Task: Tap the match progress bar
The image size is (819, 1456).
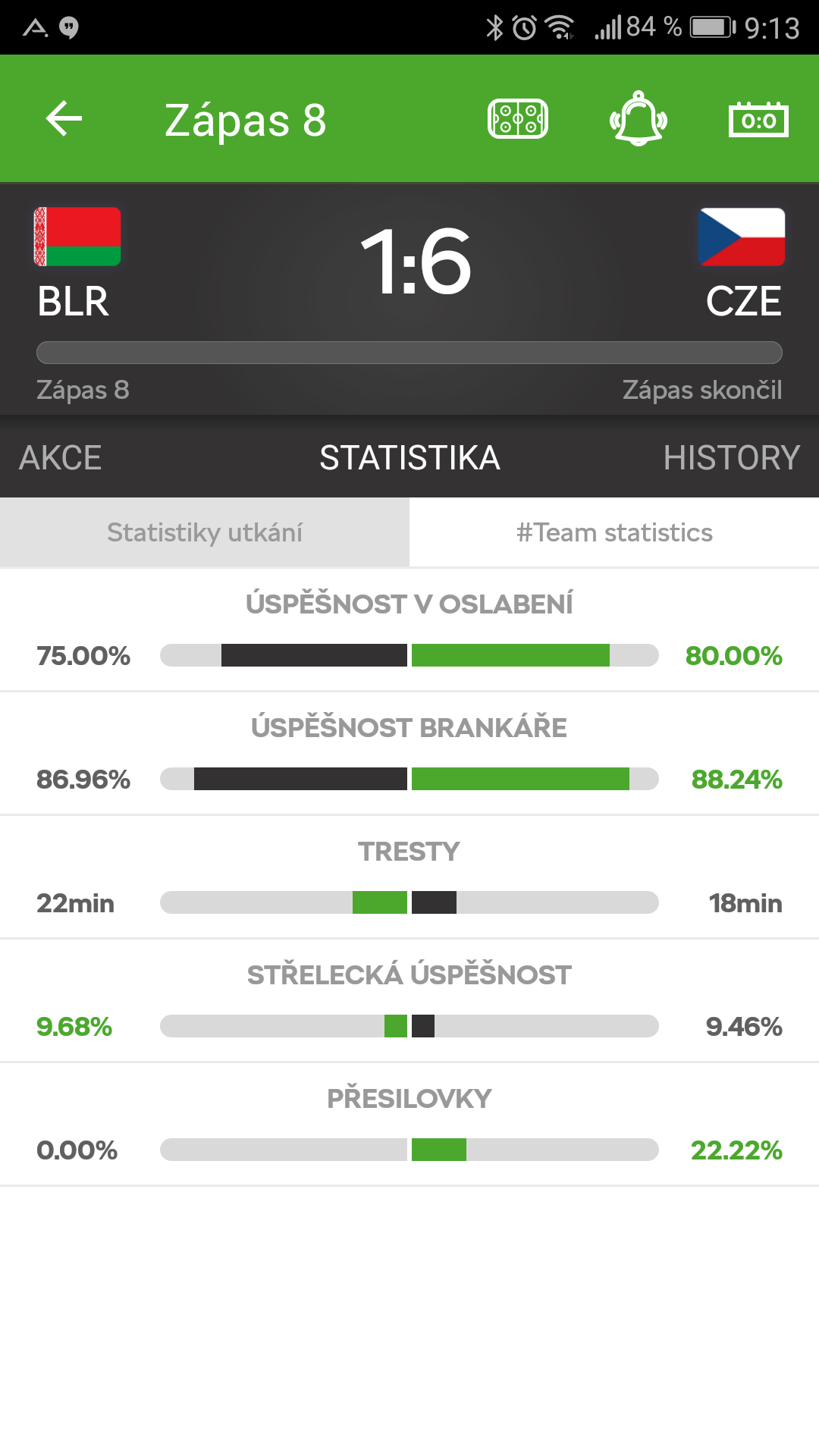Action: (409, 353)
